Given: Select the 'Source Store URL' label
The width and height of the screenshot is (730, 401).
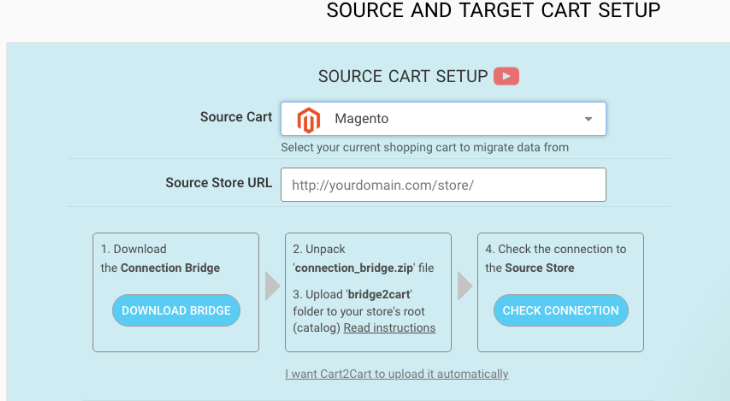Looking at the screenshot, I should click(219, 183).
